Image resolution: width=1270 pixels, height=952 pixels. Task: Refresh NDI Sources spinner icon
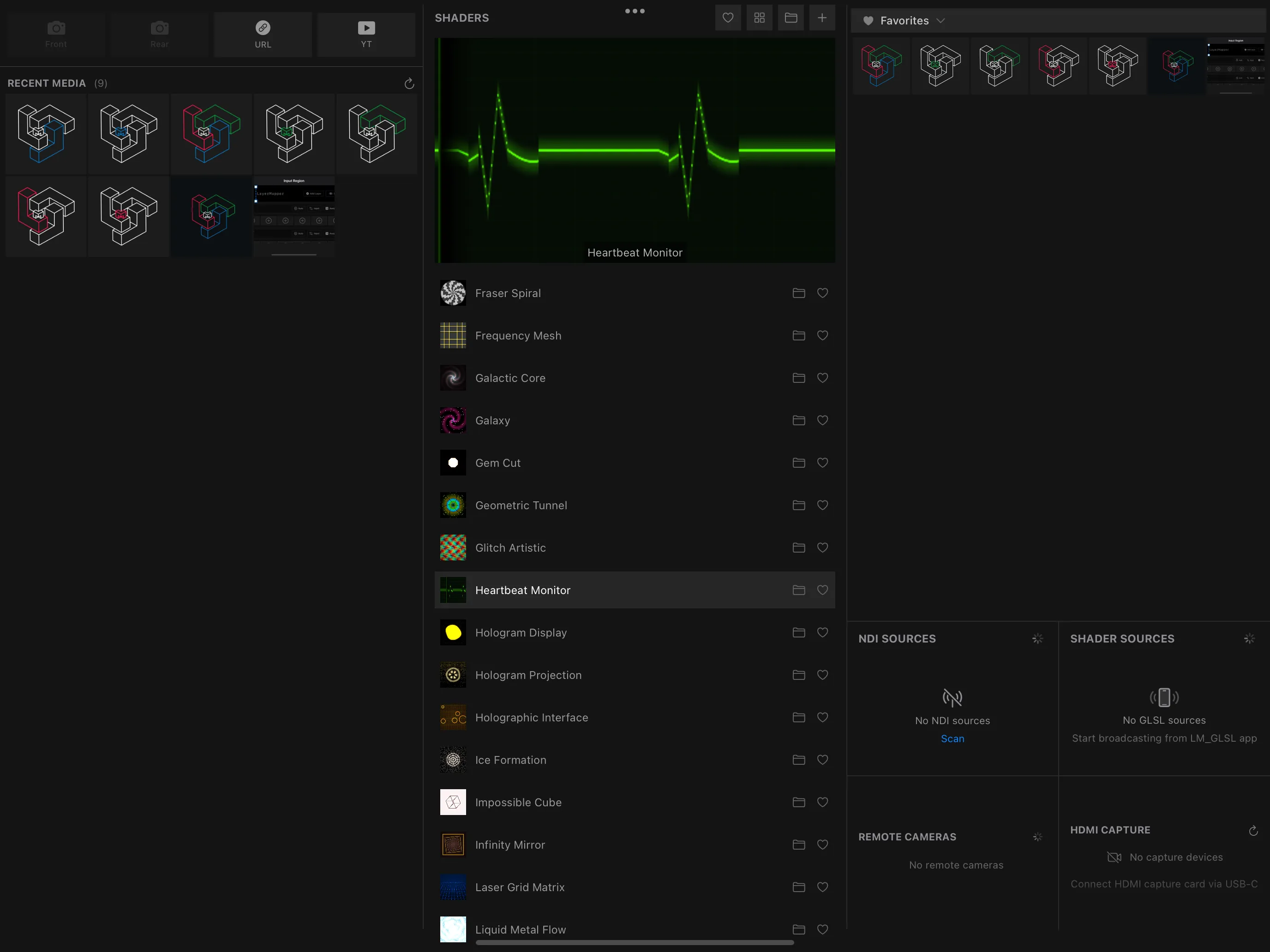[1037, 639]
